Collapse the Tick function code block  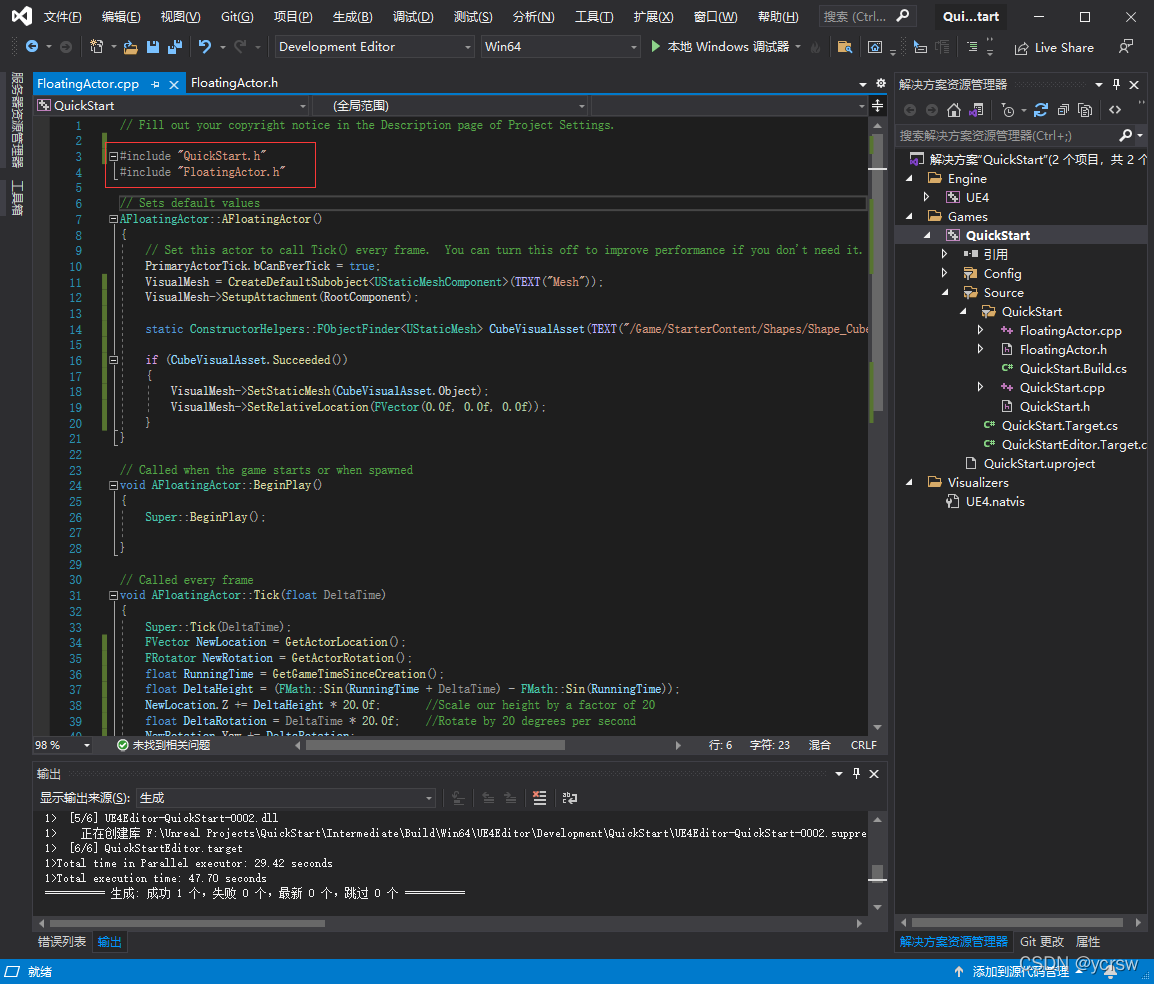(113, 595)
